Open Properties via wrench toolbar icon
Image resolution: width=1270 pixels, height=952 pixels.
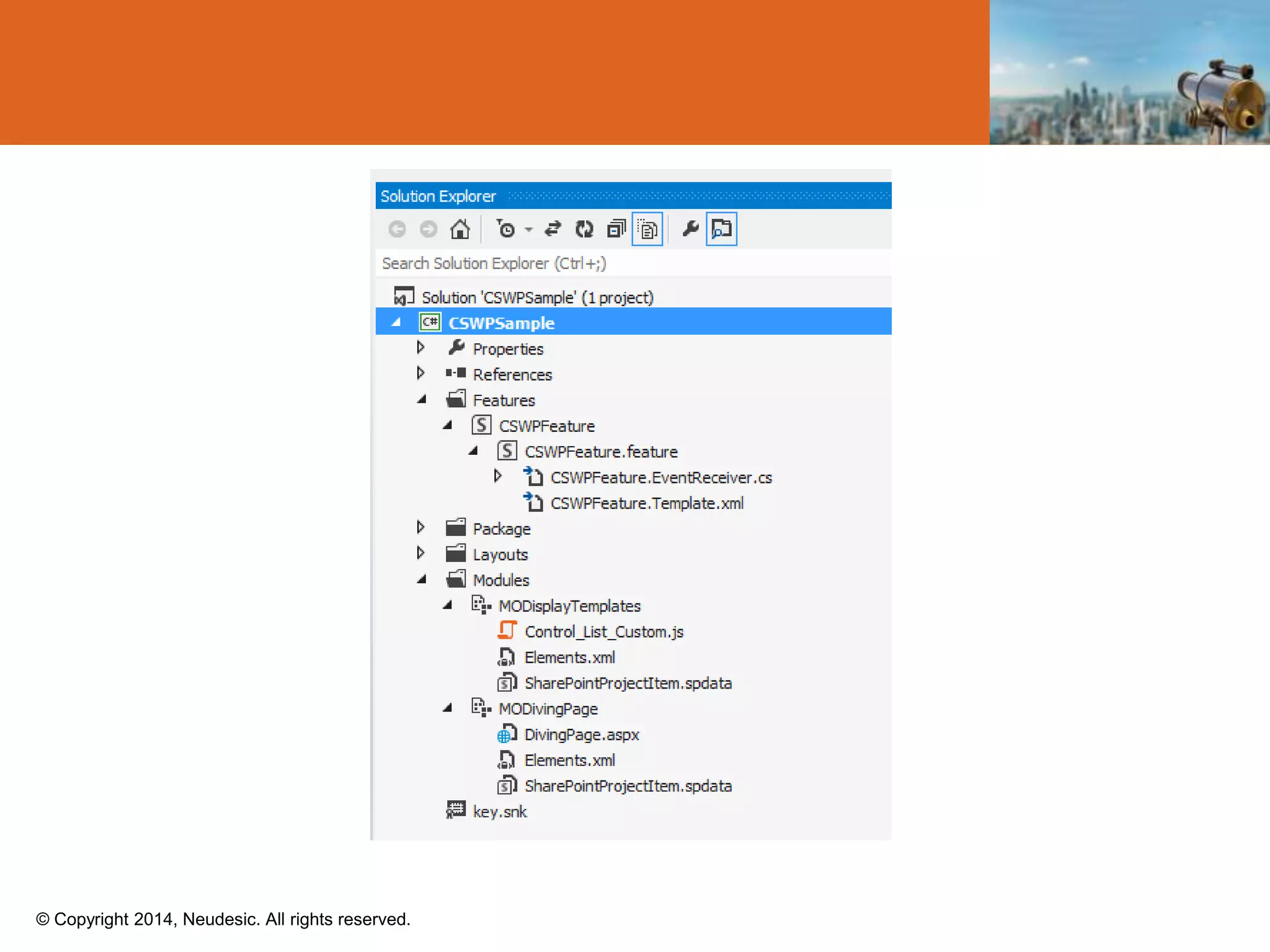point(690,229)
